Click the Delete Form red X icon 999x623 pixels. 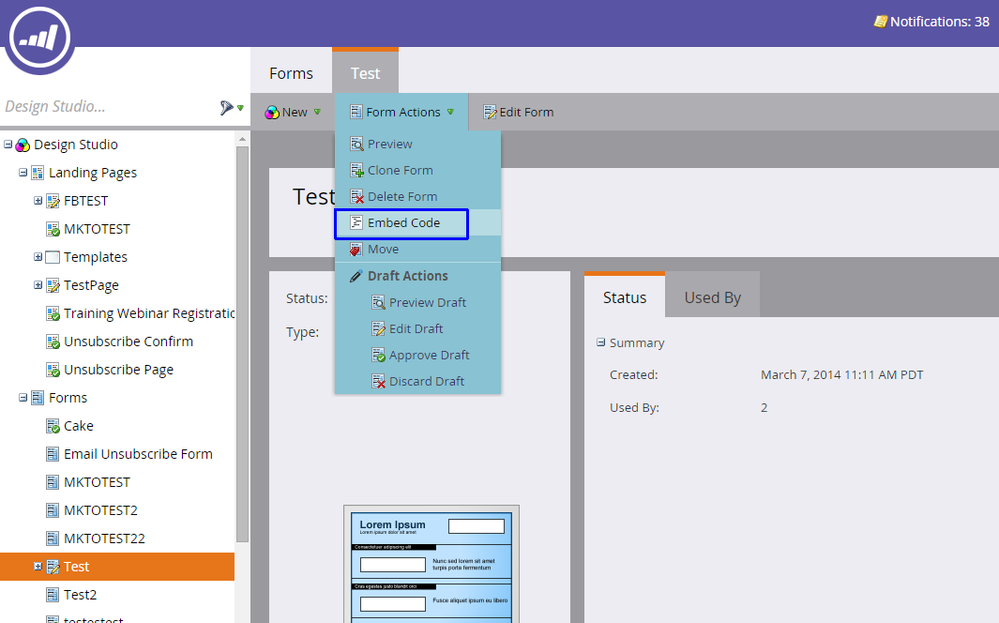click(x=356, y=197)
